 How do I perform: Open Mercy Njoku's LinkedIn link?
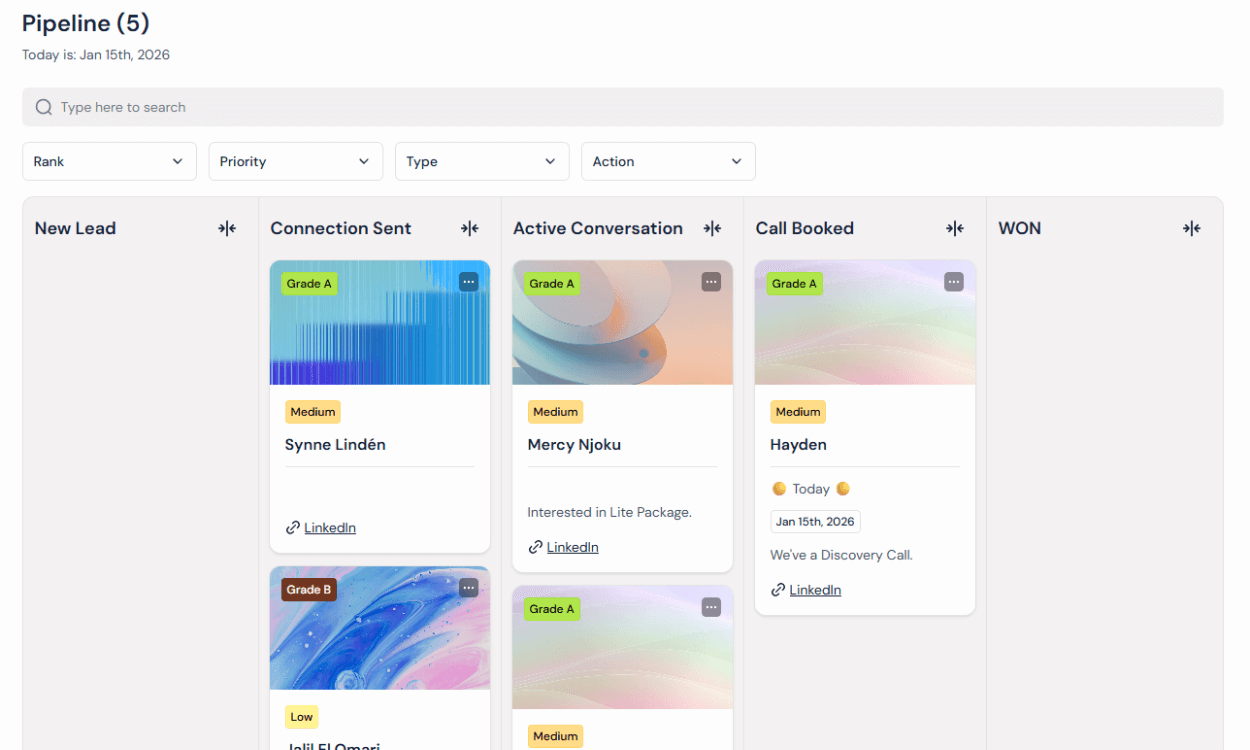(x=572, y=547)
